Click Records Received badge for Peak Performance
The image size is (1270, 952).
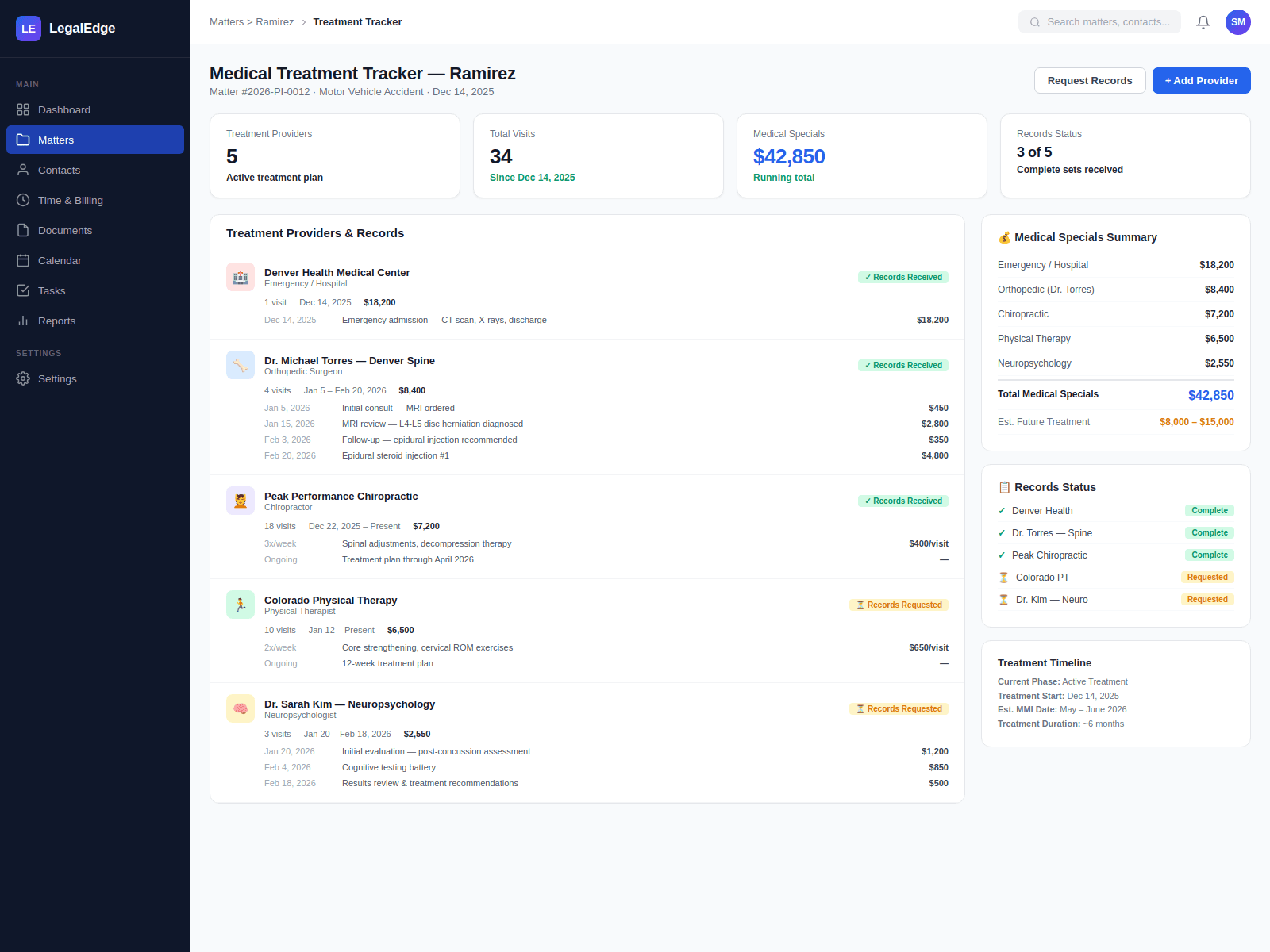tap(903, 501)
